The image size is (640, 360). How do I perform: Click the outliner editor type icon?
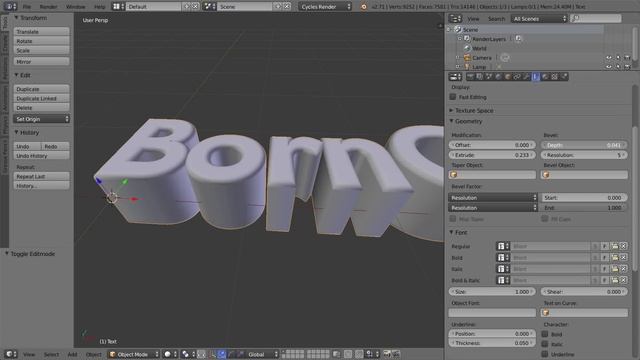(x=455, y=18)
